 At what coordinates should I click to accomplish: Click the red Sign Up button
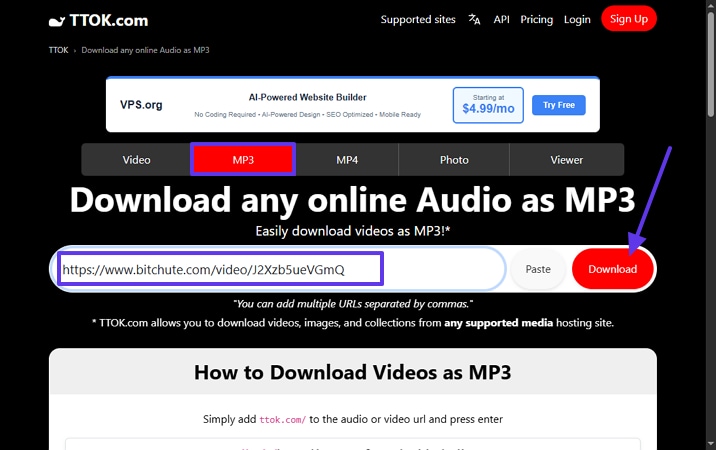pyautogui.click(x=629, y=19)
